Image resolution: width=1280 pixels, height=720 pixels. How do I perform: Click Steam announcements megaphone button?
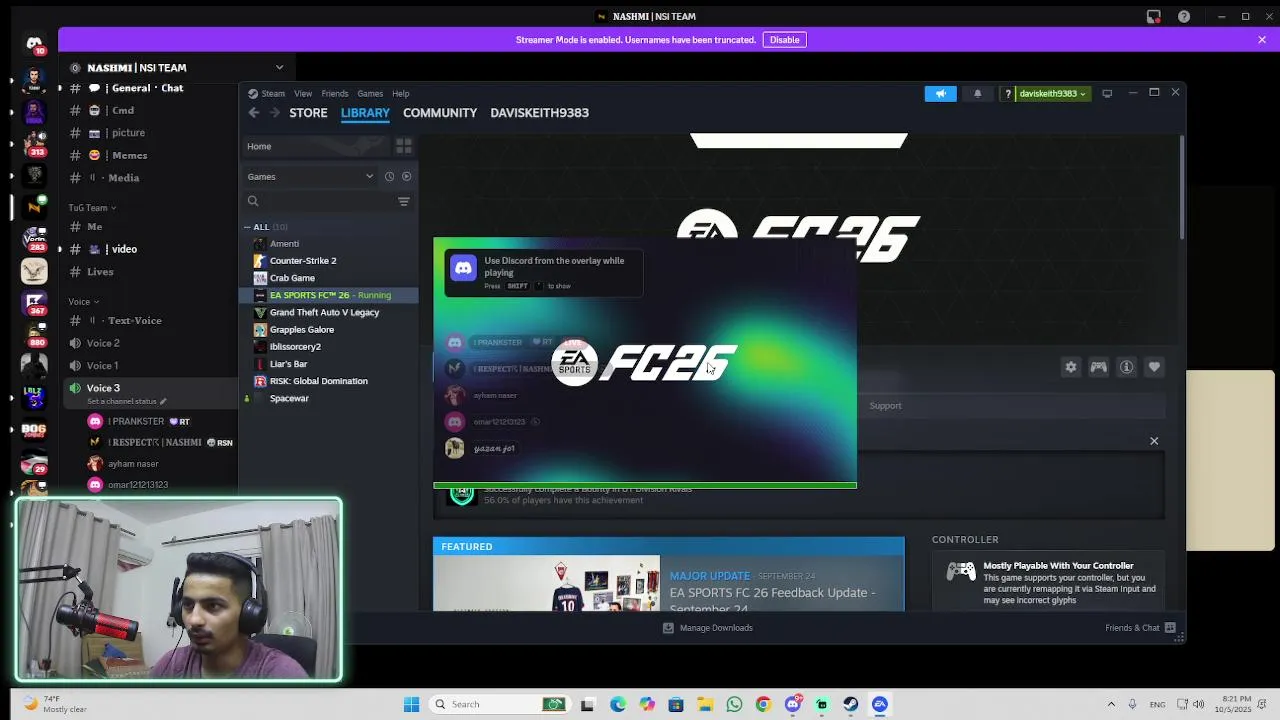tap(940, 93)
